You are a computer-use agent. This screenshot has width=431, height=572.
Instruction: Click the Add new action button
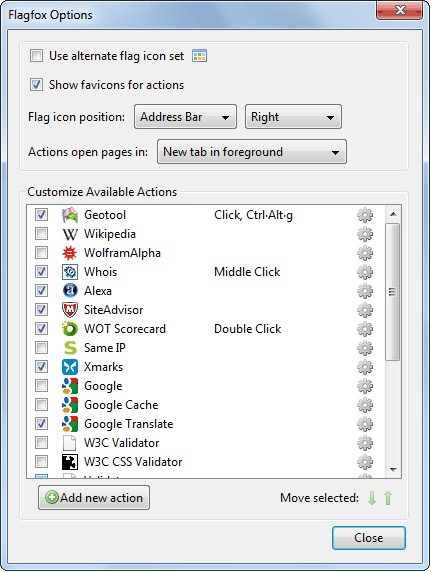[94, 498]
